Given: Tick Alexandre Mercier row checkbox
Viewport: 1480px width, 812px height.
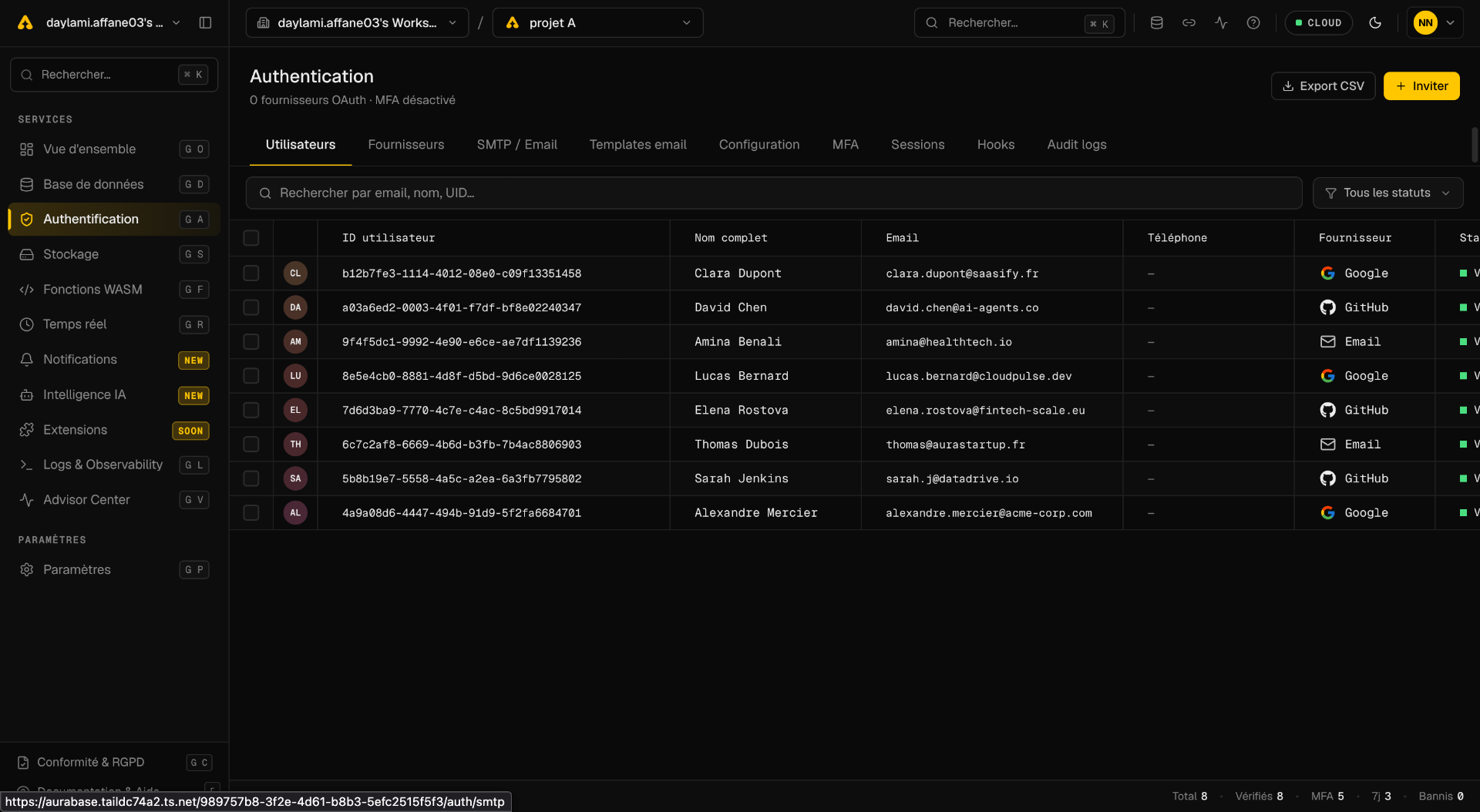Looking at the screenshot, I should coord(251,512).
